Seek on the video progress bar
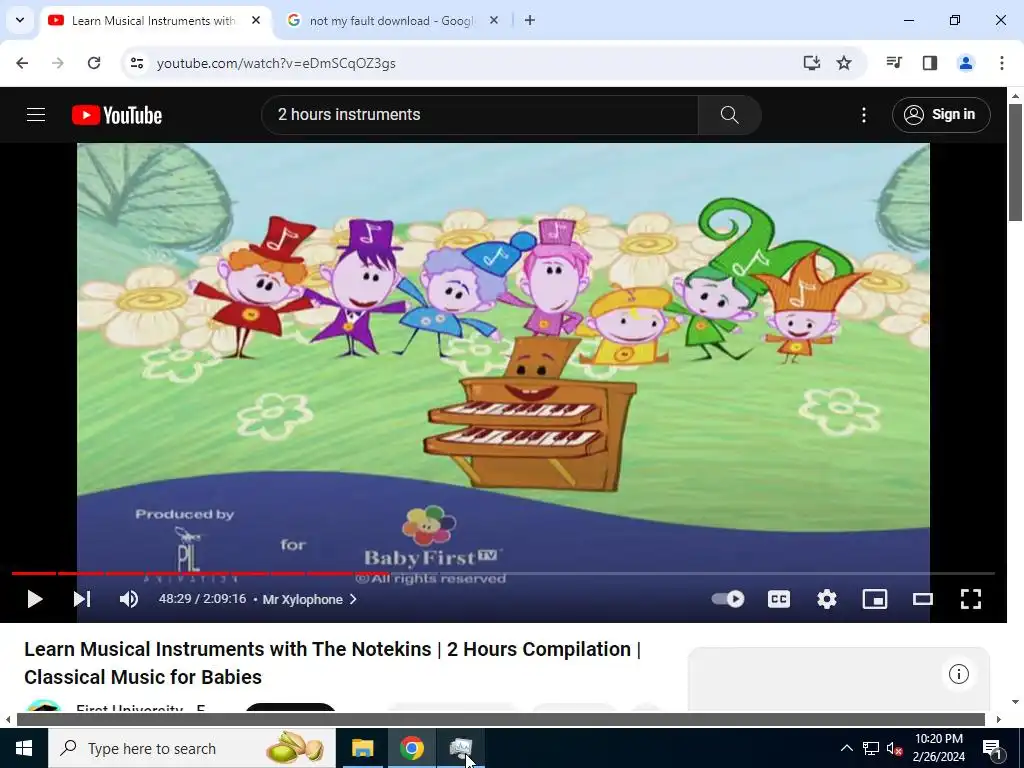The image size is (1024, 768). (503, 573)
